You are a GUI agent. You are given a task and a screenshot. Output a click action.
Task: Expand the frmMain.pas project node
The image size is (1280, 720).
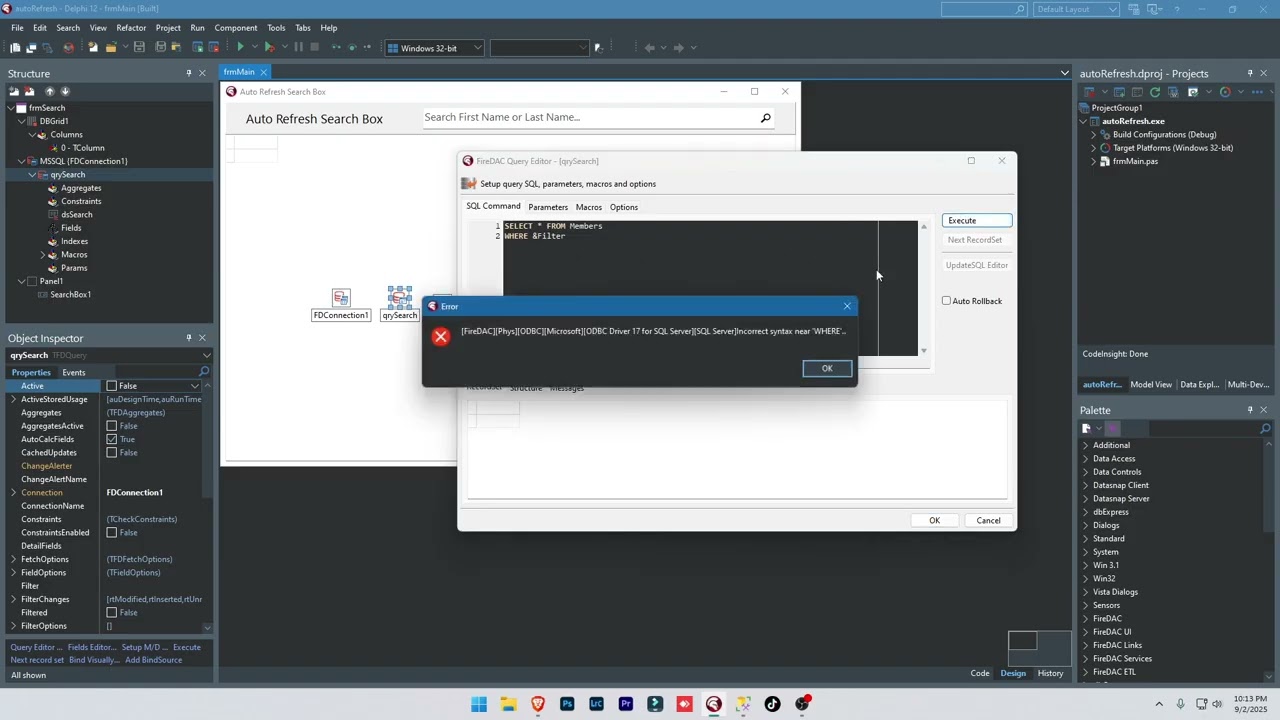[1093, 161]
